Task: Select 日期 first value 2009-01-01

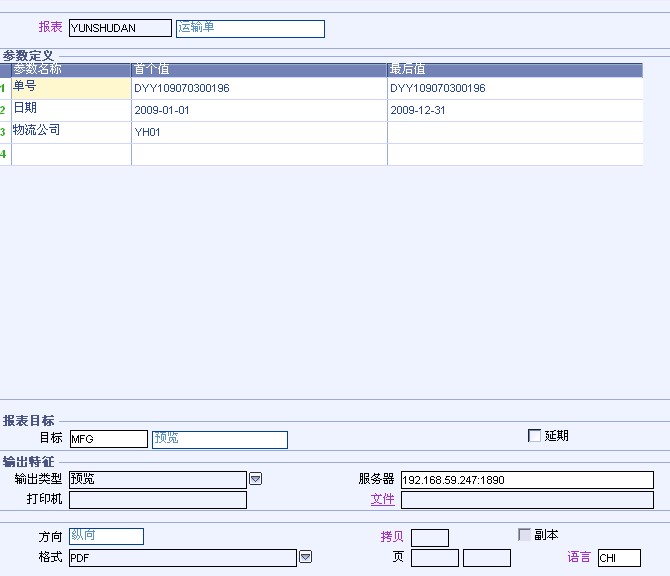Action: point(259,110)
